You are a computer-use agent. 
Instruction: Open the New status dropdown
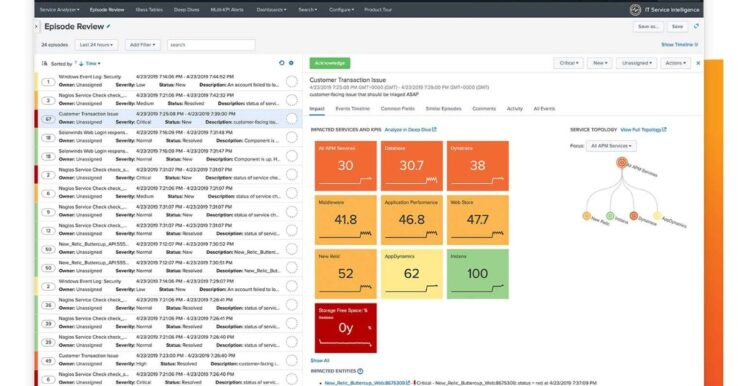(x=600, y=63)
